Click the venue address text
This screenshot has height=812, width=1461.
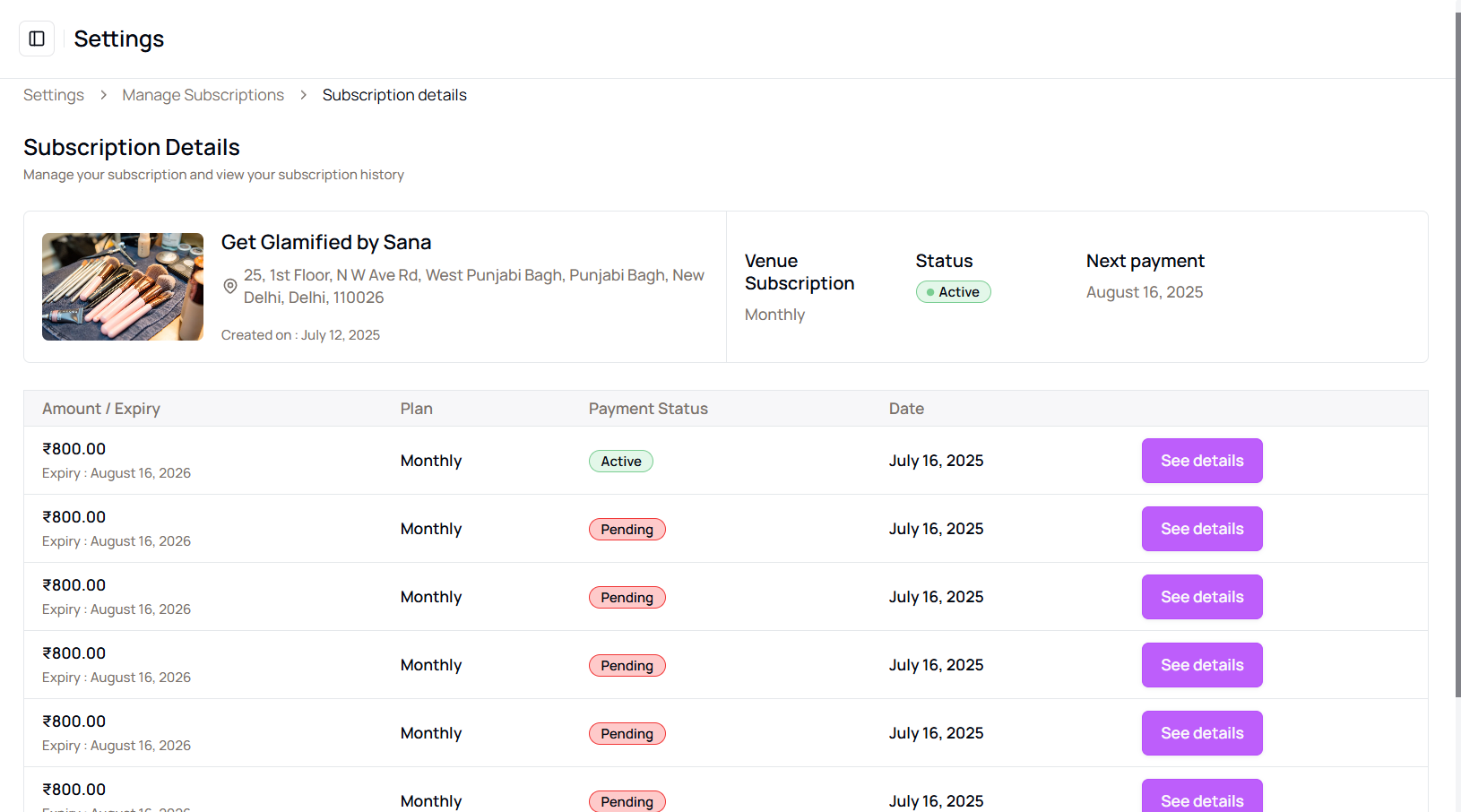click(x=474, y=287)
